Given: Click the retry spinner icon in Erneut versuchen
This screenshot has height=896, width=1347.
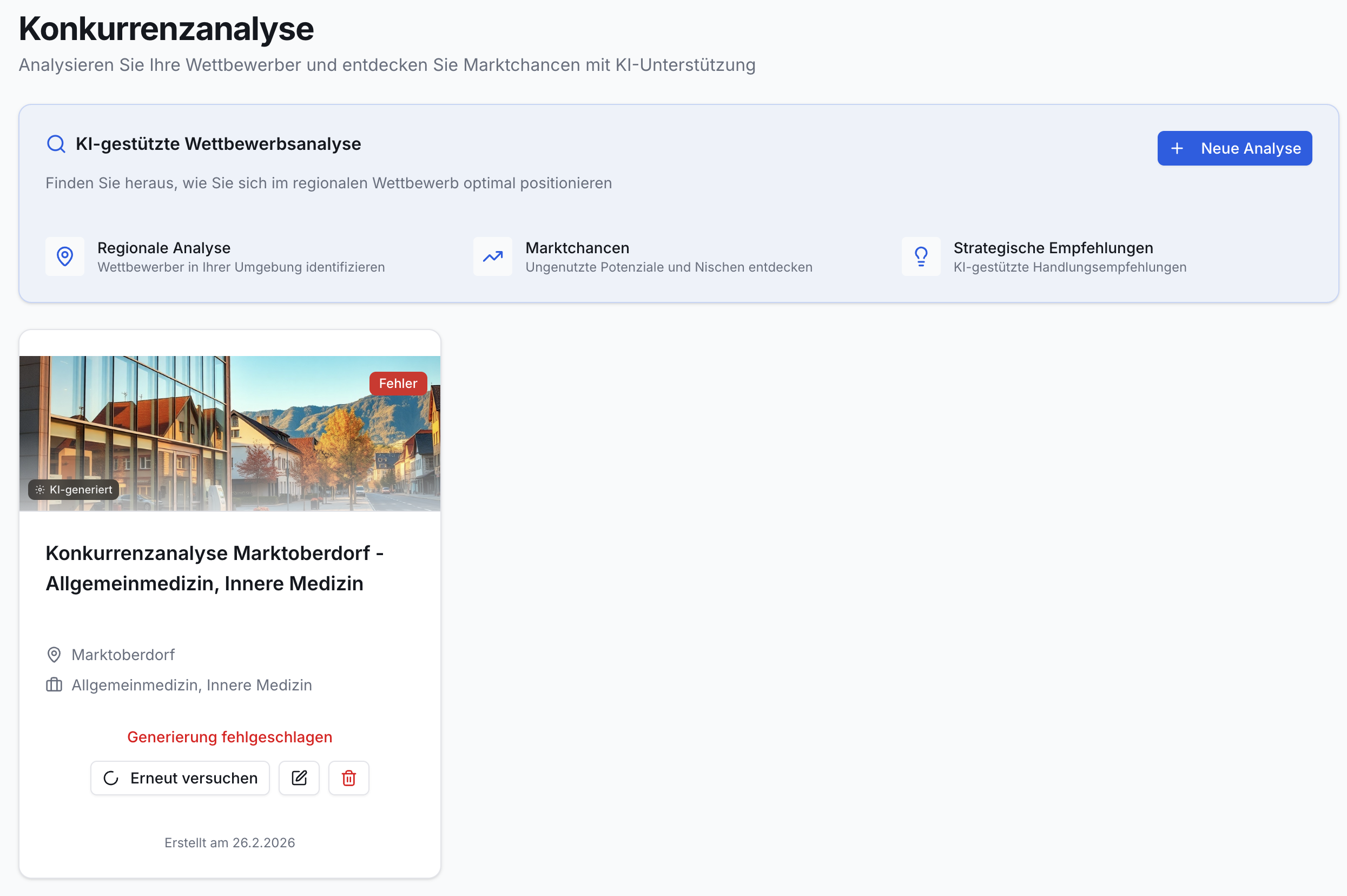Looking at the screenshot, I should [x=111, y=778].
